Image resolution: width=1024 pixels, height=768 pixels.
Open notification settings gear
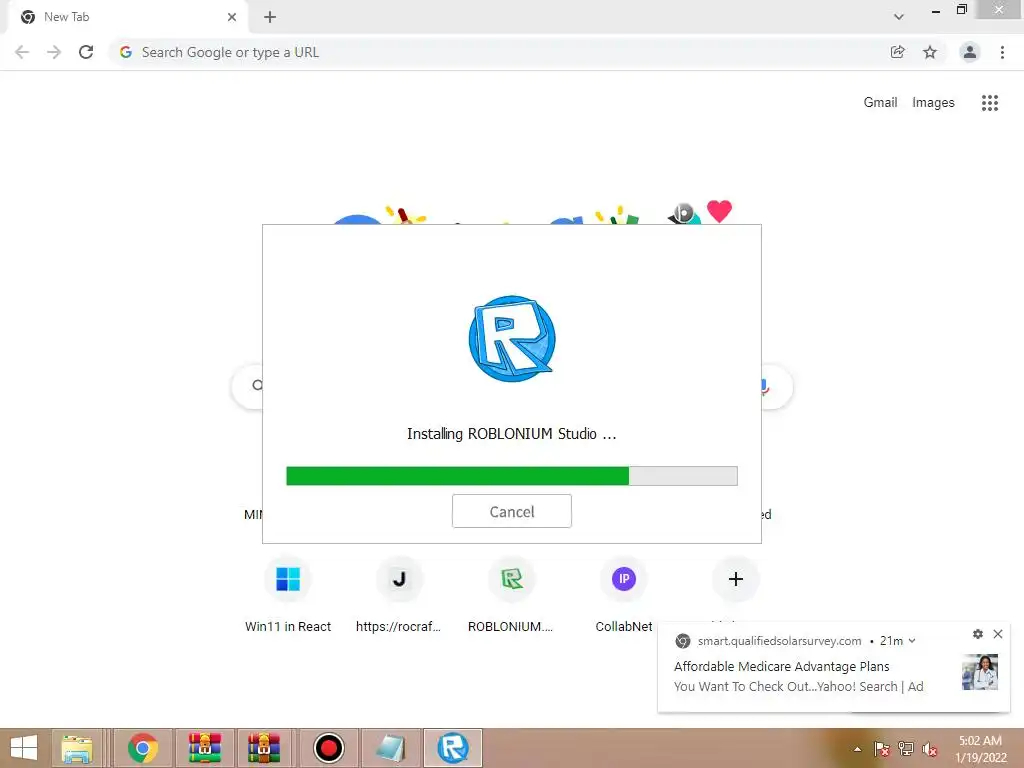pos(977,634)
